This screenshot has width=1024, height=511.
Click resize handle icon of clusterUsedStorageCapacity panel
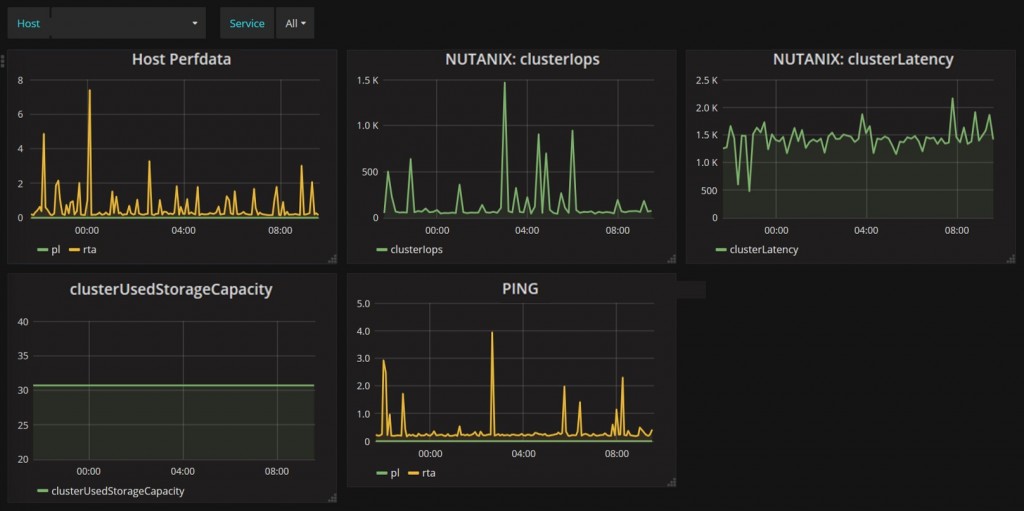pyautogui.click(x=332, y=498)
